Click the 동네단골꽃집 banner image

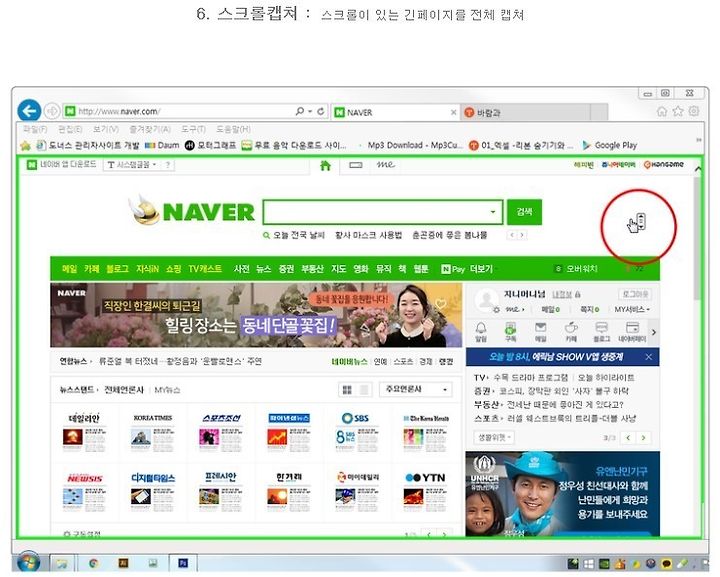[256, 315]
